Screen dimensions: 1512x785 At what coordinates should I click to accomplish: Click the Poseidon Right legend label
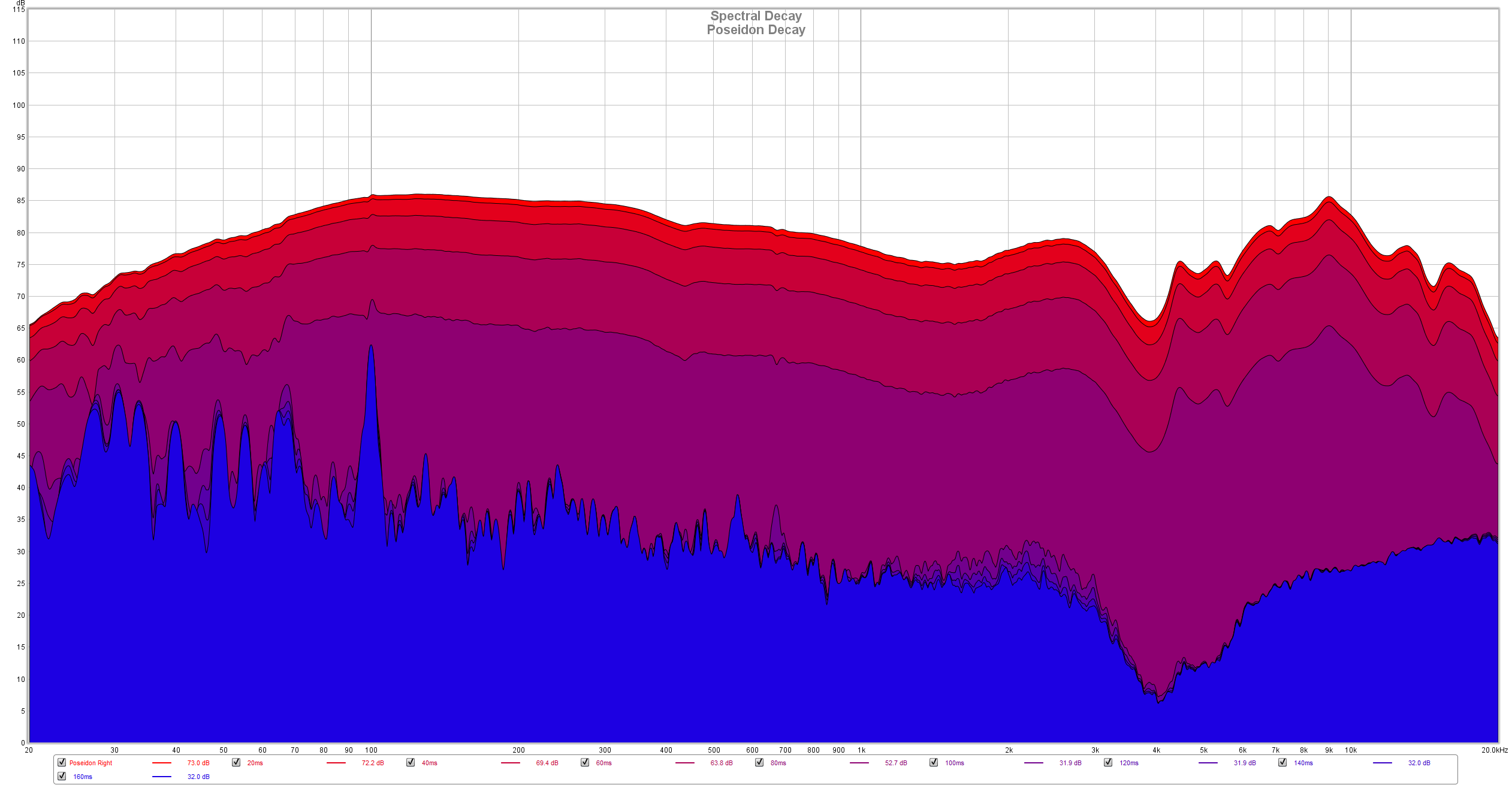[x=90, y=763]
